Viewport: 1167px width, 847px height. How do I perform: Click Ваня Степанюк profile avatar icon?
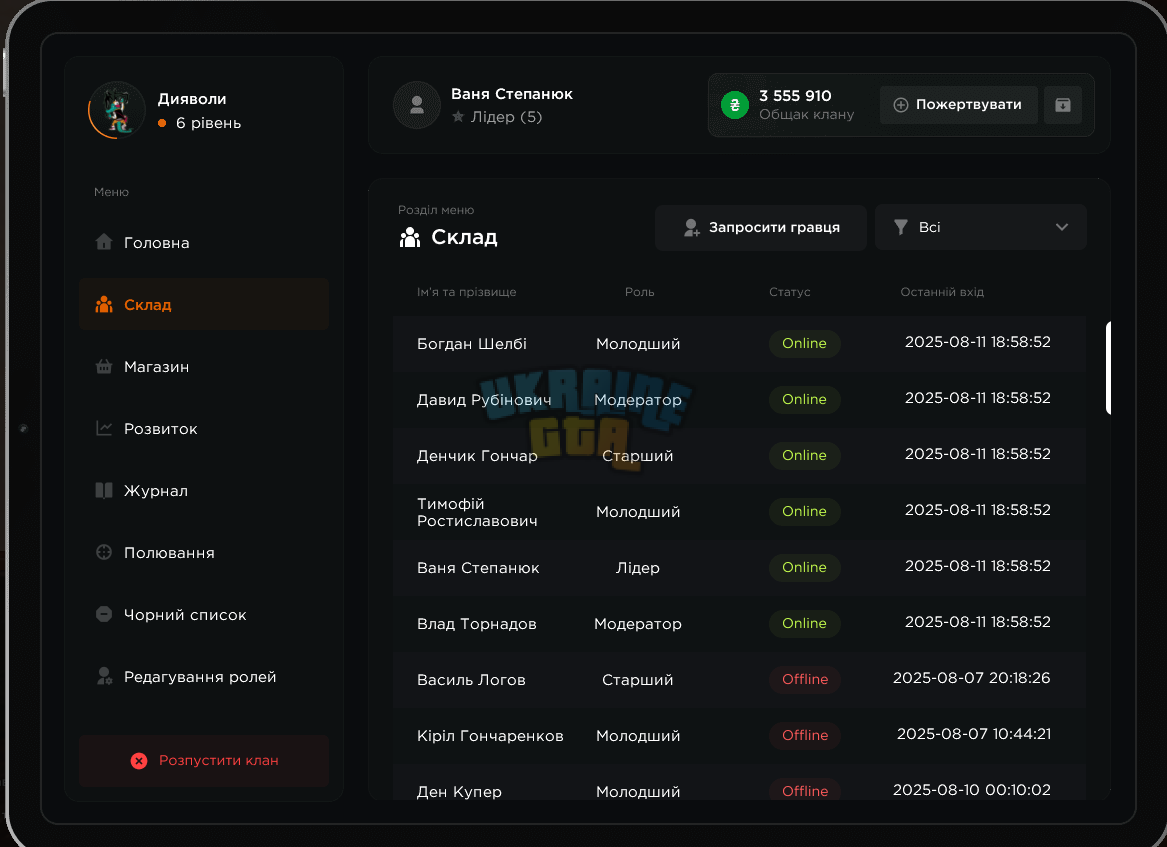[417, 105]
